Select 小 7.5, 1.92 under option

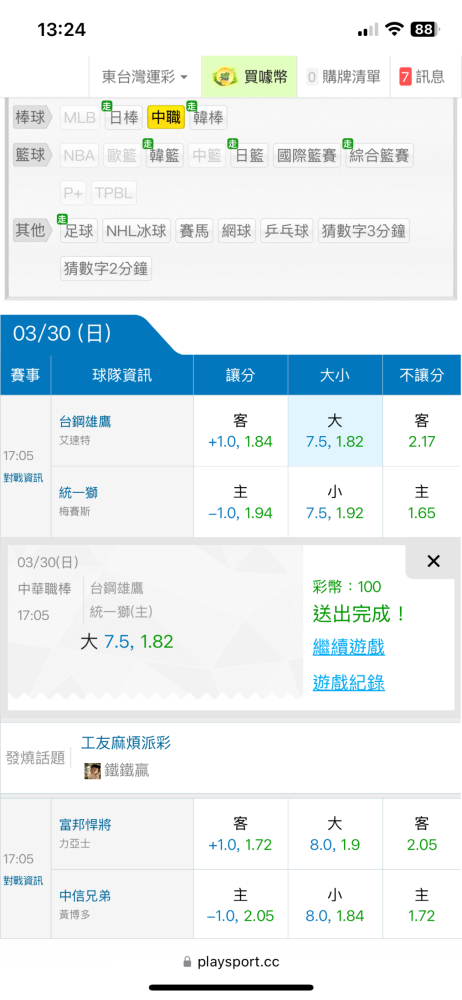pos(335,502)
